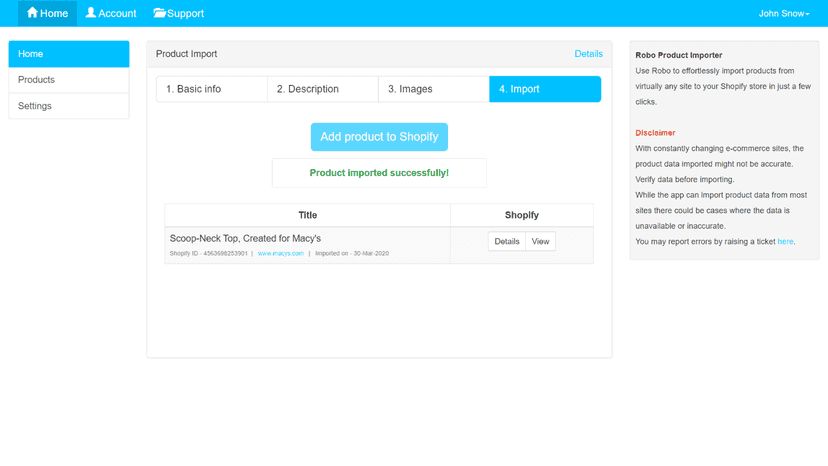Click the Shopify ID text in product row

209,254
